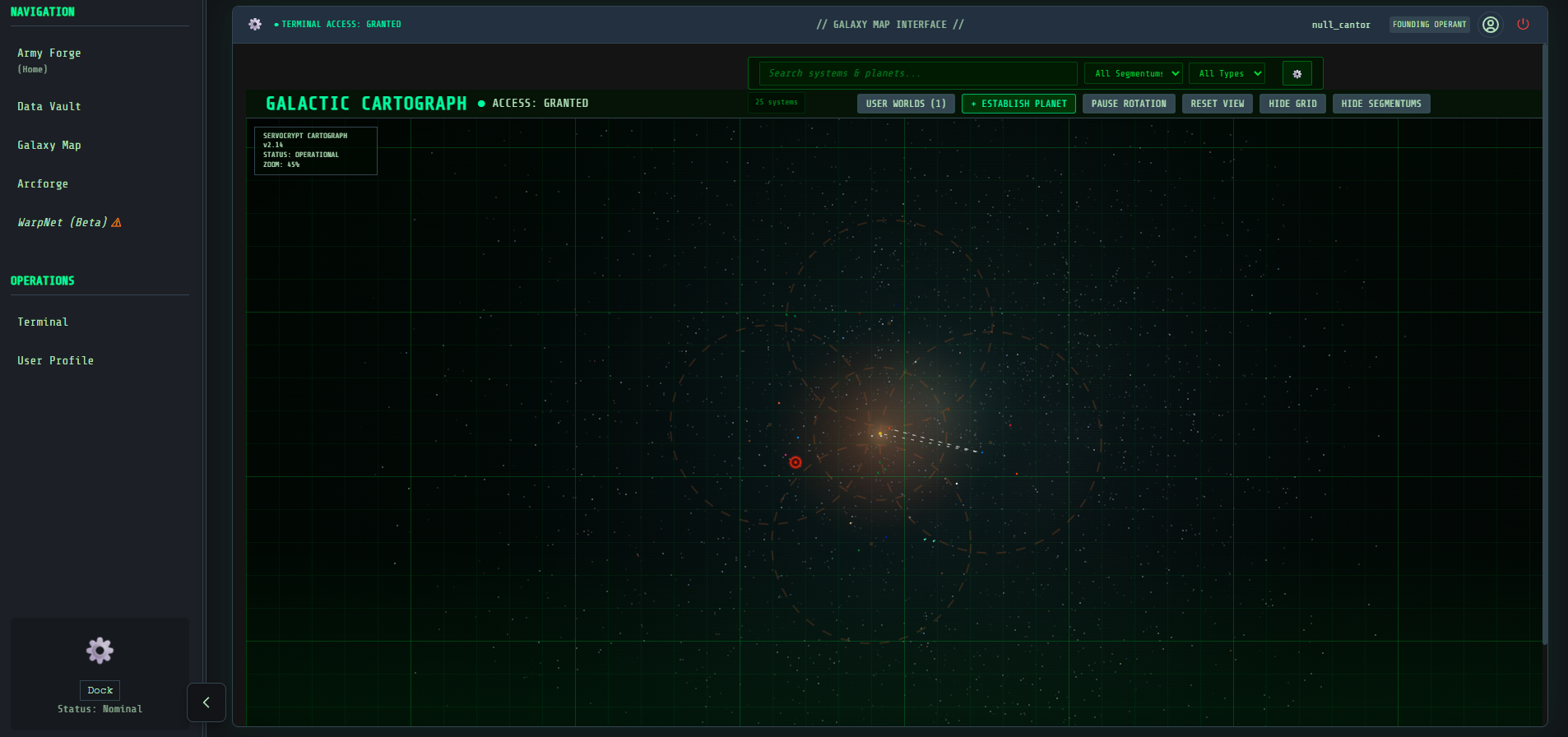Image resolution: width=1568 pixels, height=737 pixels.
Task: Collapse the sidebar with the chevron button
Action: coord(206,702)
